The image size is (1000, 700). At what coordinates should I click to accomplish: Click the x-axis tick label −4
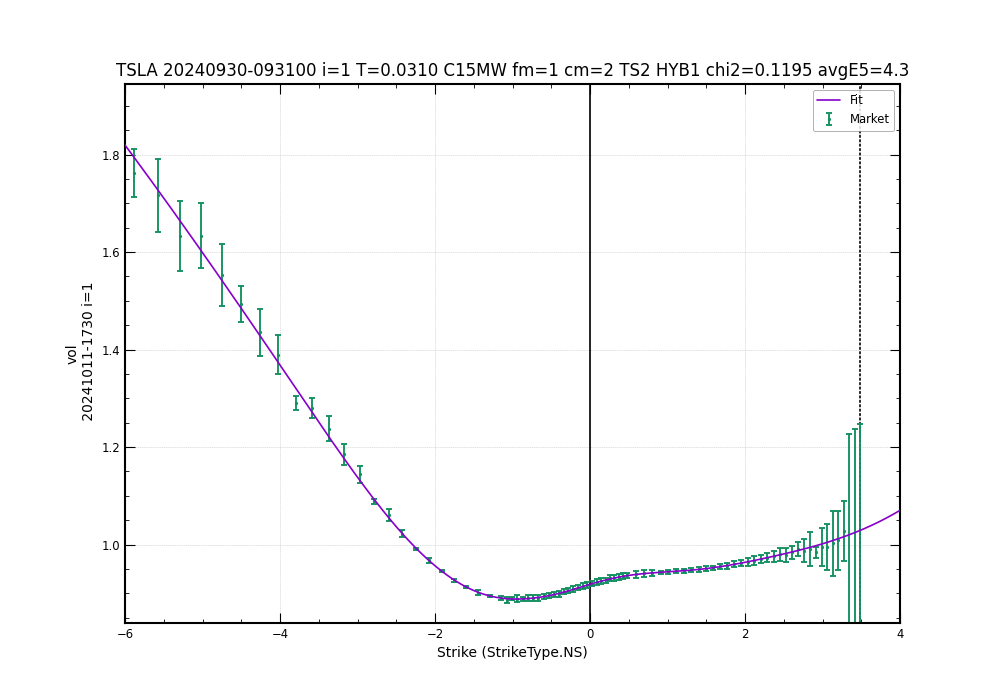pyautogui.click(x=280, y=634)
